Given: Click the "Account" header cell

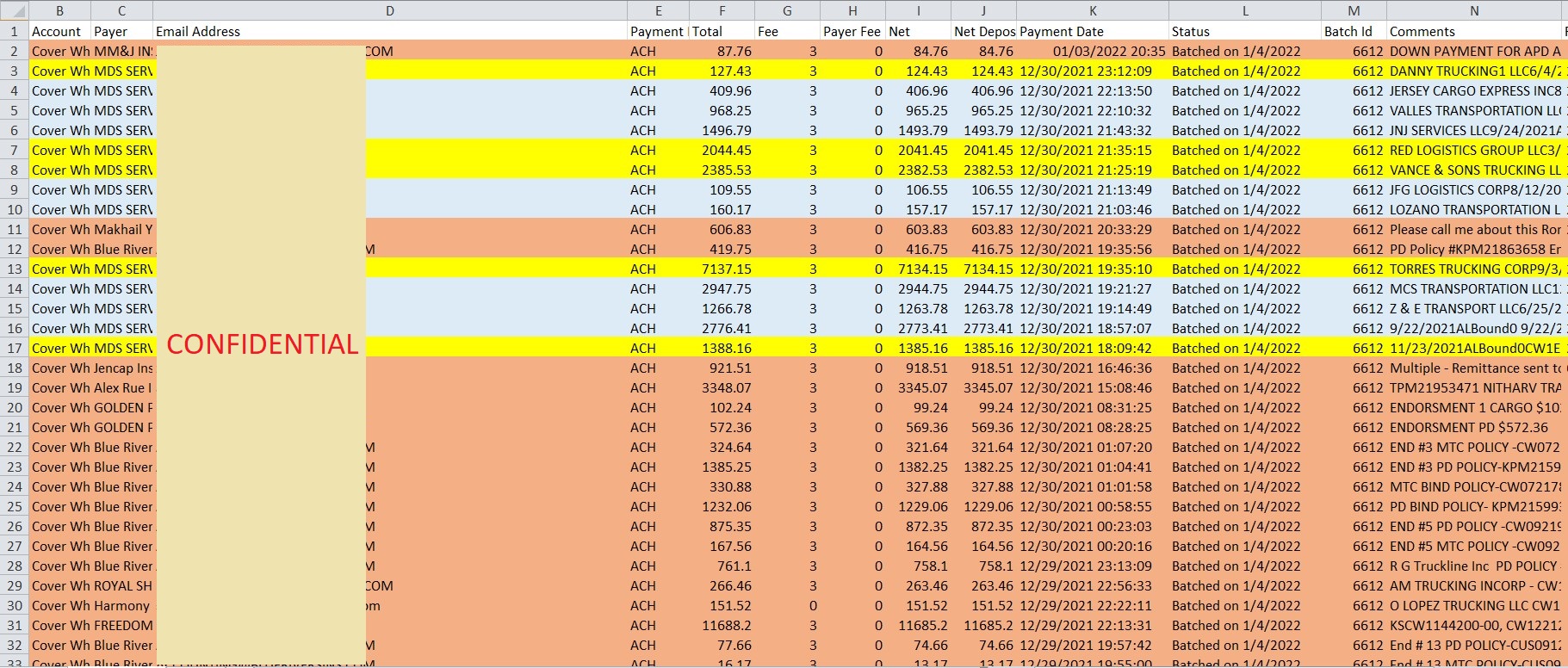Looking at the screenshot, I should (x=59, y=31).
